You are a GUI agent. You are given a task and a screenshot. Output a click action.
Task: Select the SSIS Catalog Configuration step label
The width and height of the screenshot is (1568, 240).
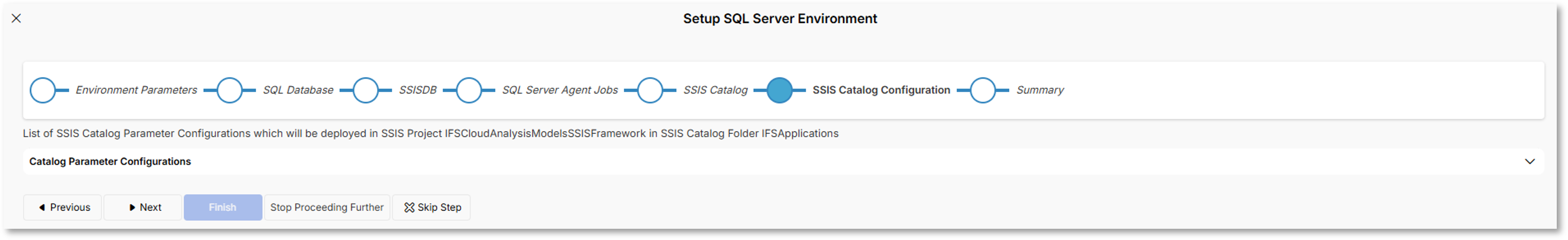[x=881, y=90]
